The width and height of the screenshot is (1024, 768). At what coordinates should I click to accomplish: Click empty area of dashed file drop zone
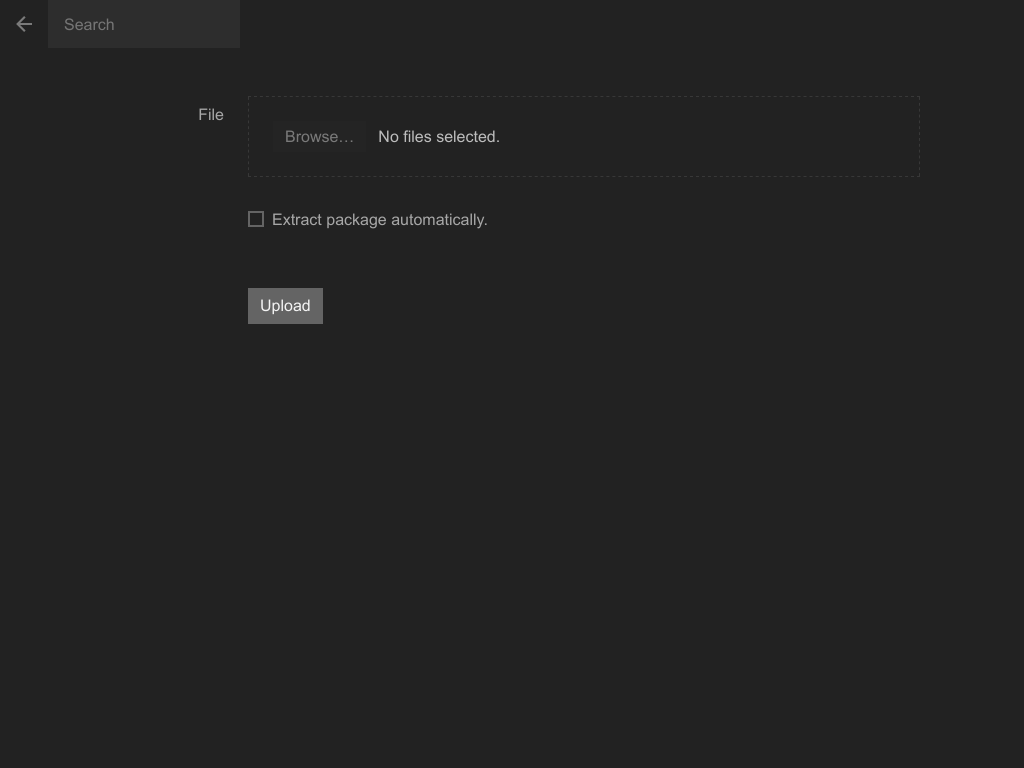coord(710,137)
